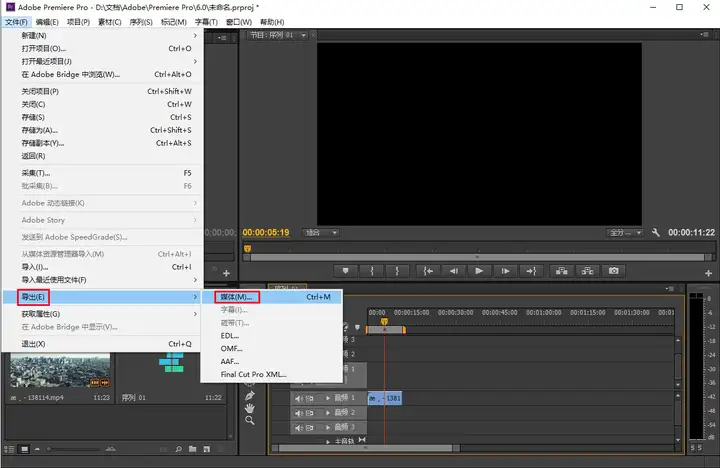Click the Add Marker button in Program monitor

pyautogui.click(x=345, y=271)
